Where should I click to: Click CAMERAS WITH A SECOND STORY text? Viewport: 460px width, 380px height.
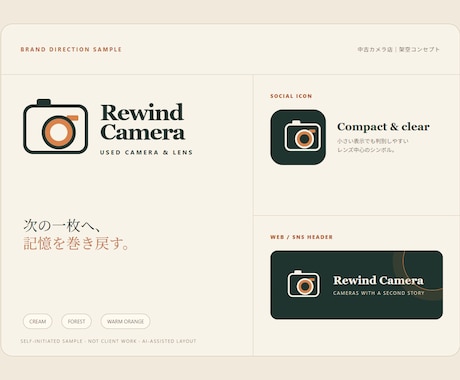point(379,293)
